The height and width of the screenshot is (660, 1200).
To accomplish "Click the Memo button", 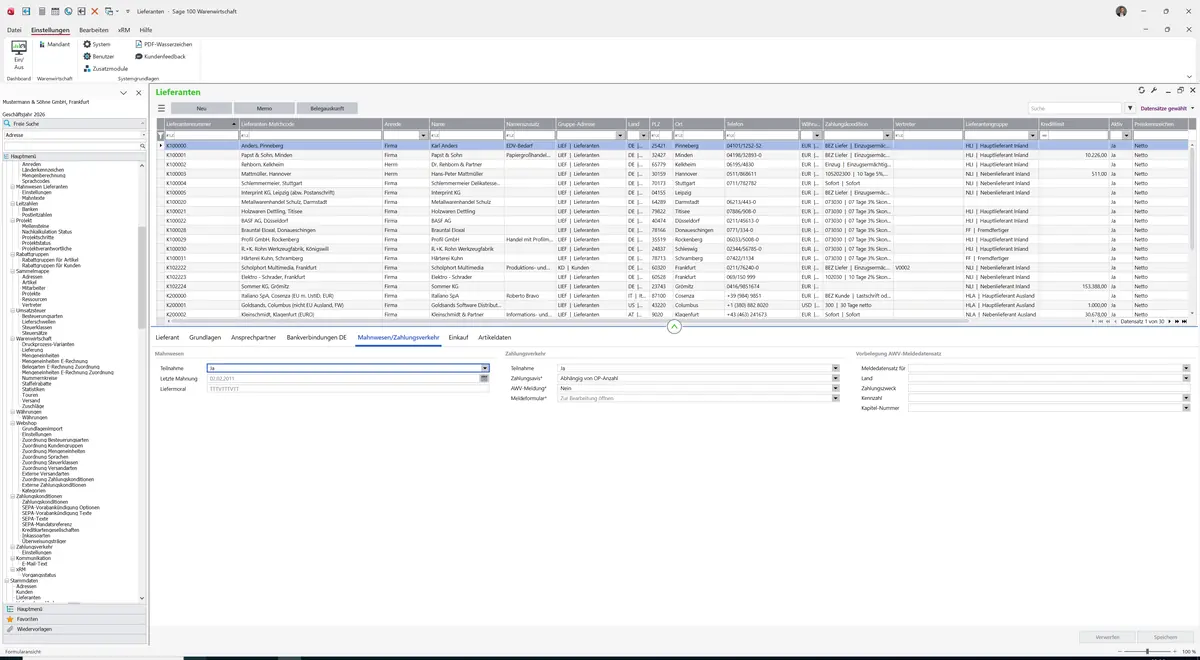I will [264, 108].
